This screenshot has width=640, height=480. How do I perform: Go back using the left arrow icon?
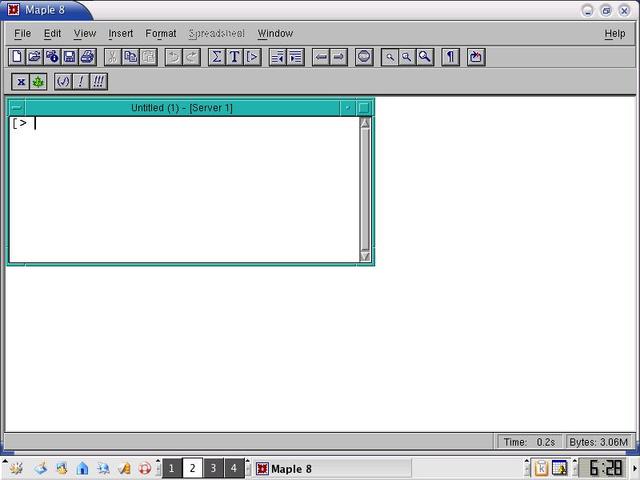click(x=321, y=57)
